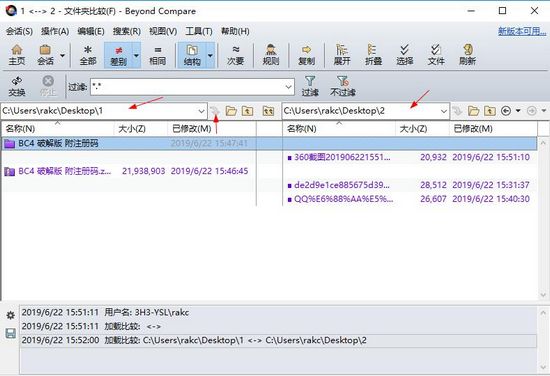Show all files with 全部 button
550x376 pixels.
coord(88,55)
